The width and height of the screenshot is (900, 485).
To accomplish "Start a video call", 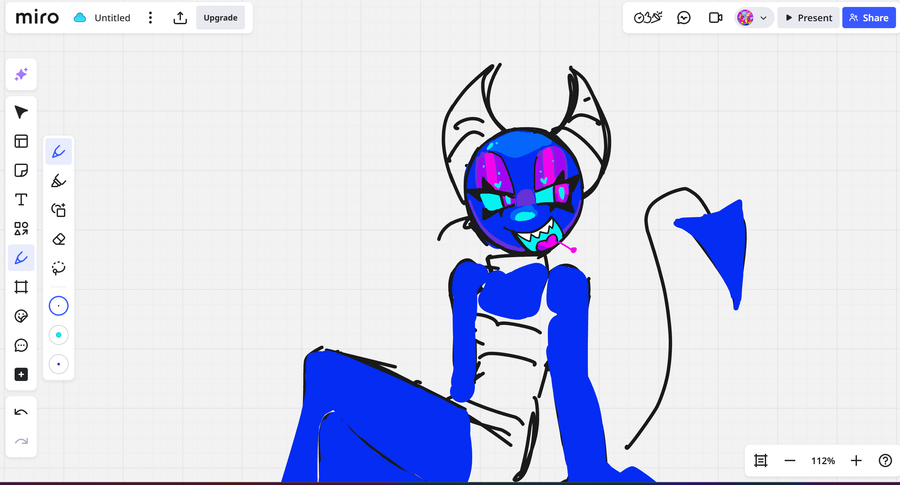I will (x=715, y=18).
